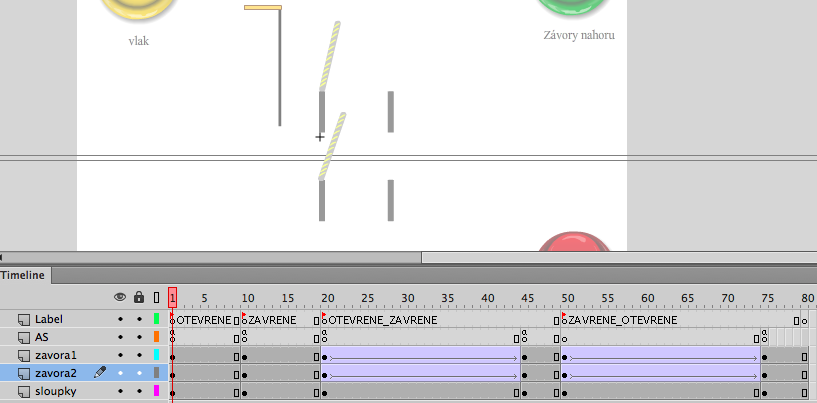Click the green Závory nahoru button
Image resolution: width=817 pixels, height=403 pixels.
tap(575, 8)
